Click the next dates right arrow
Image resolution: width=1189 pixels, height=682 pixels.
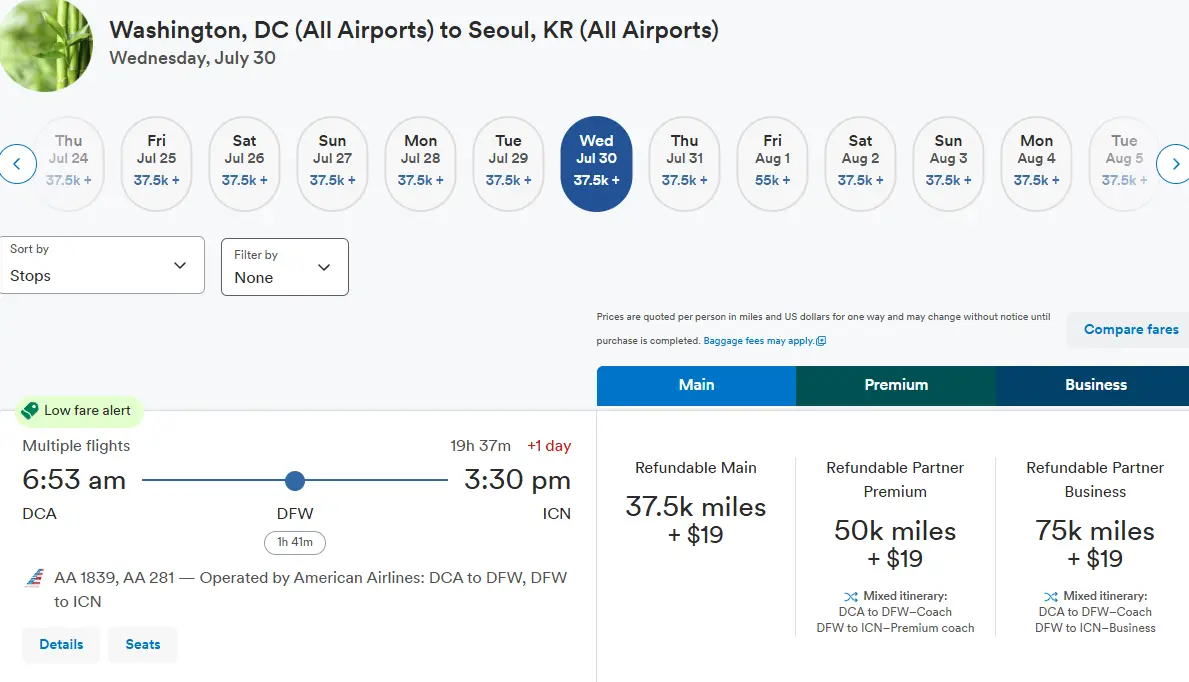tap(1173, 163)
